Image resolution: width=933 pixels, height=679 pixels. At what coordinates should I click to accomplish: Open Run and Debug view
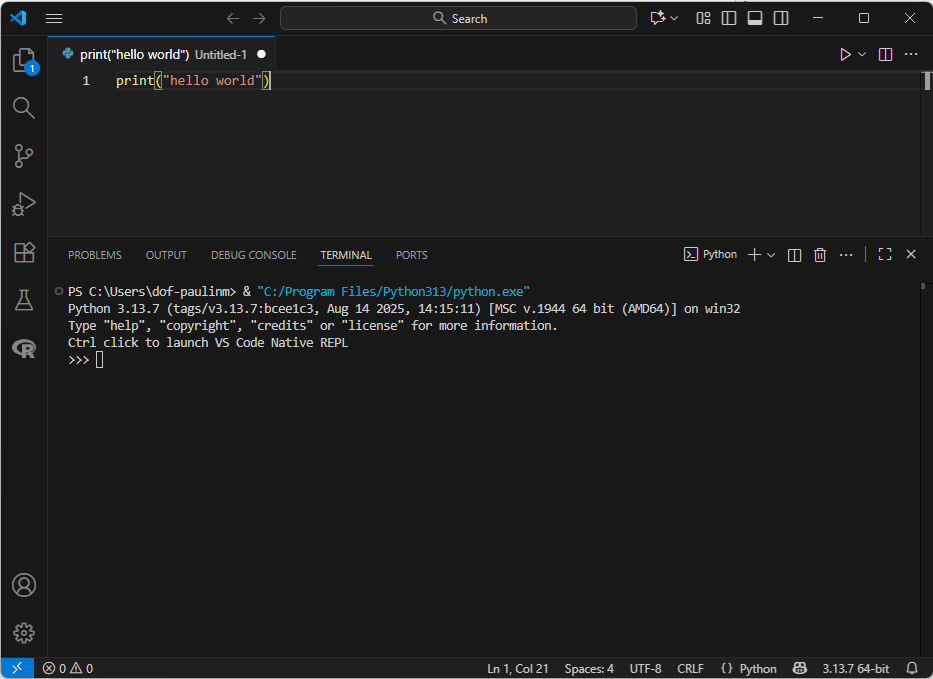[x=24, y=204]
